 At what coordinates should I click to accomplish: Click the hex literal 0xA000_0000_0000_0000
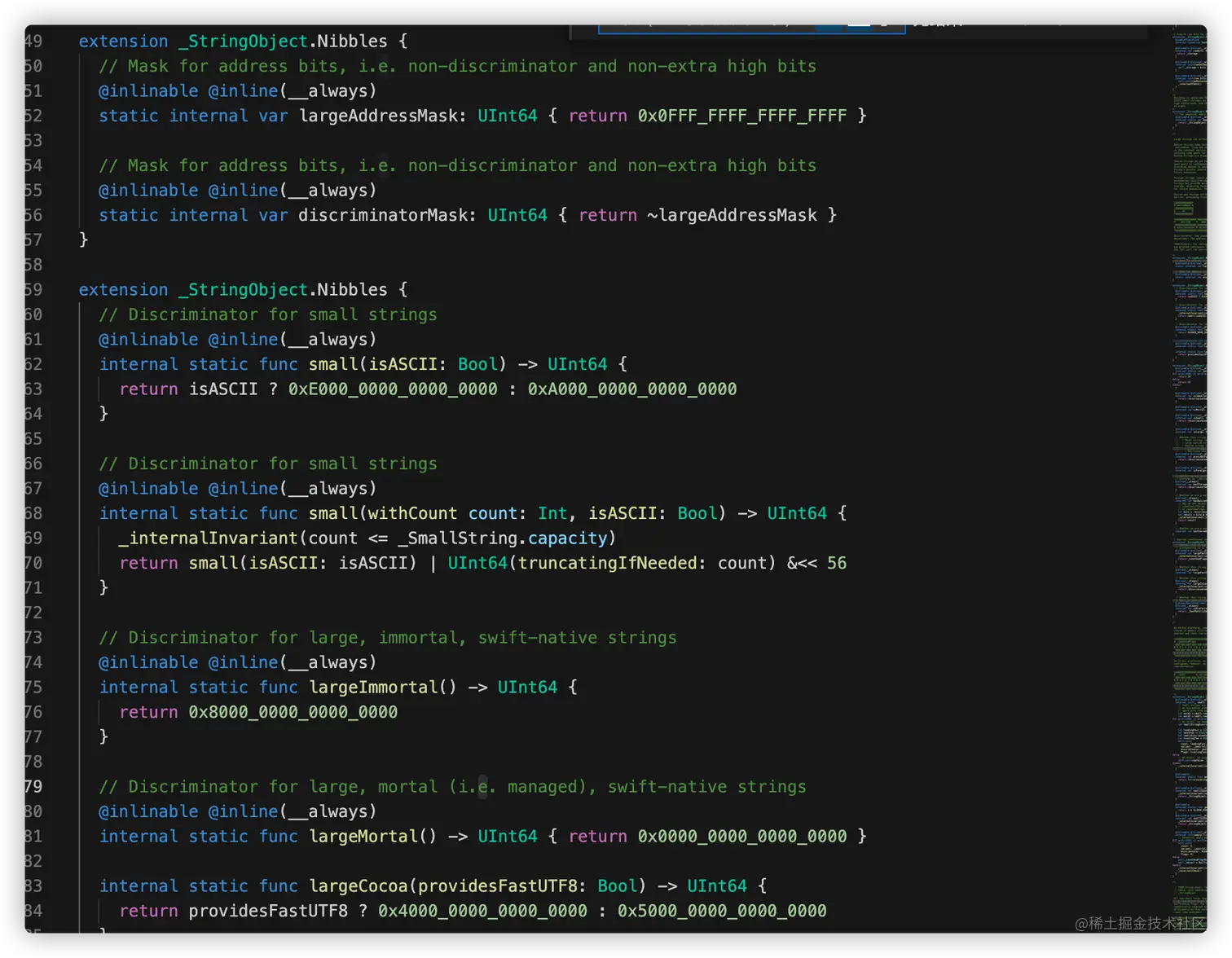click(x=632, y=389)
